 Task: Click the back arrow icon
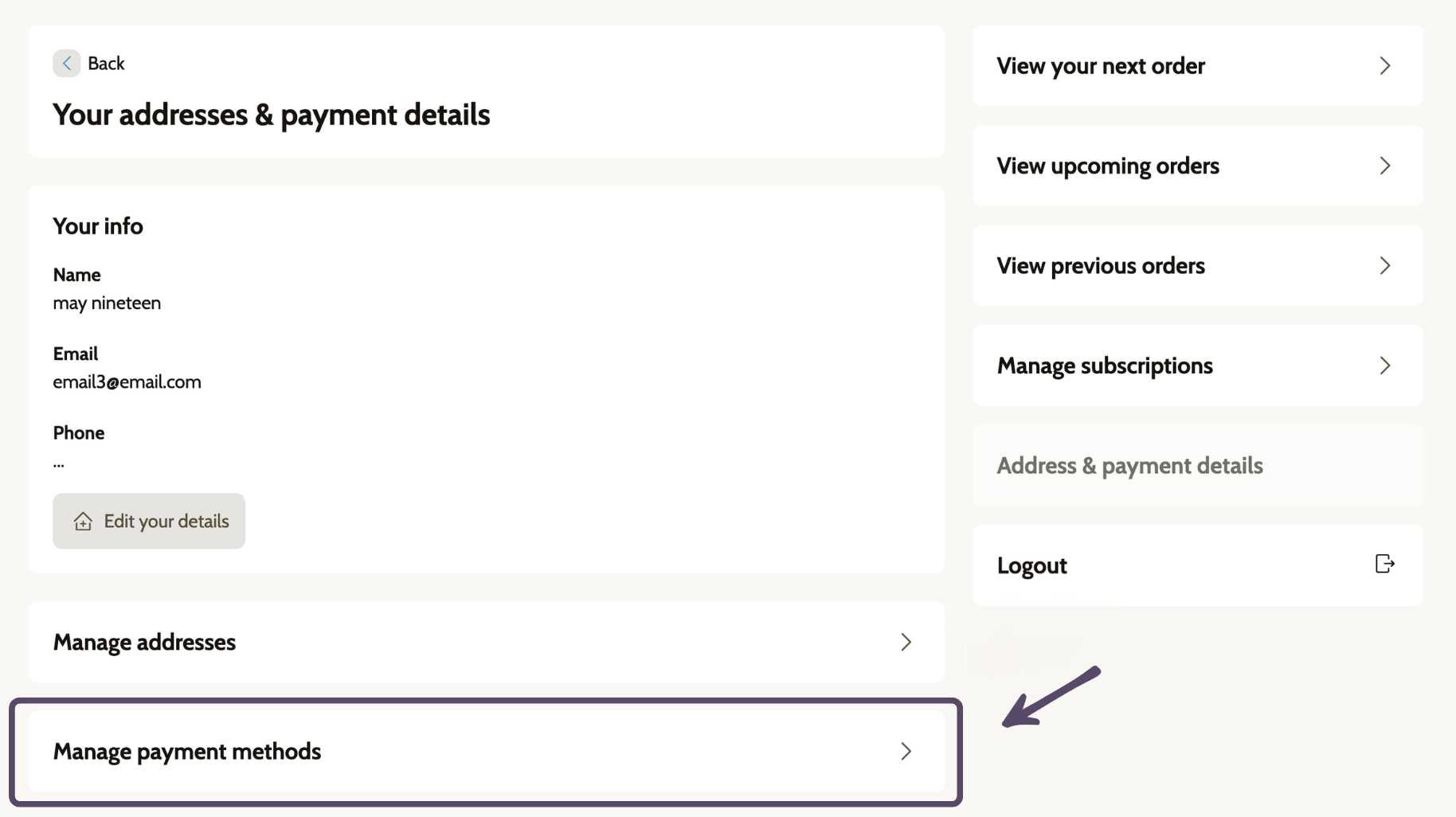coord(67,63)
